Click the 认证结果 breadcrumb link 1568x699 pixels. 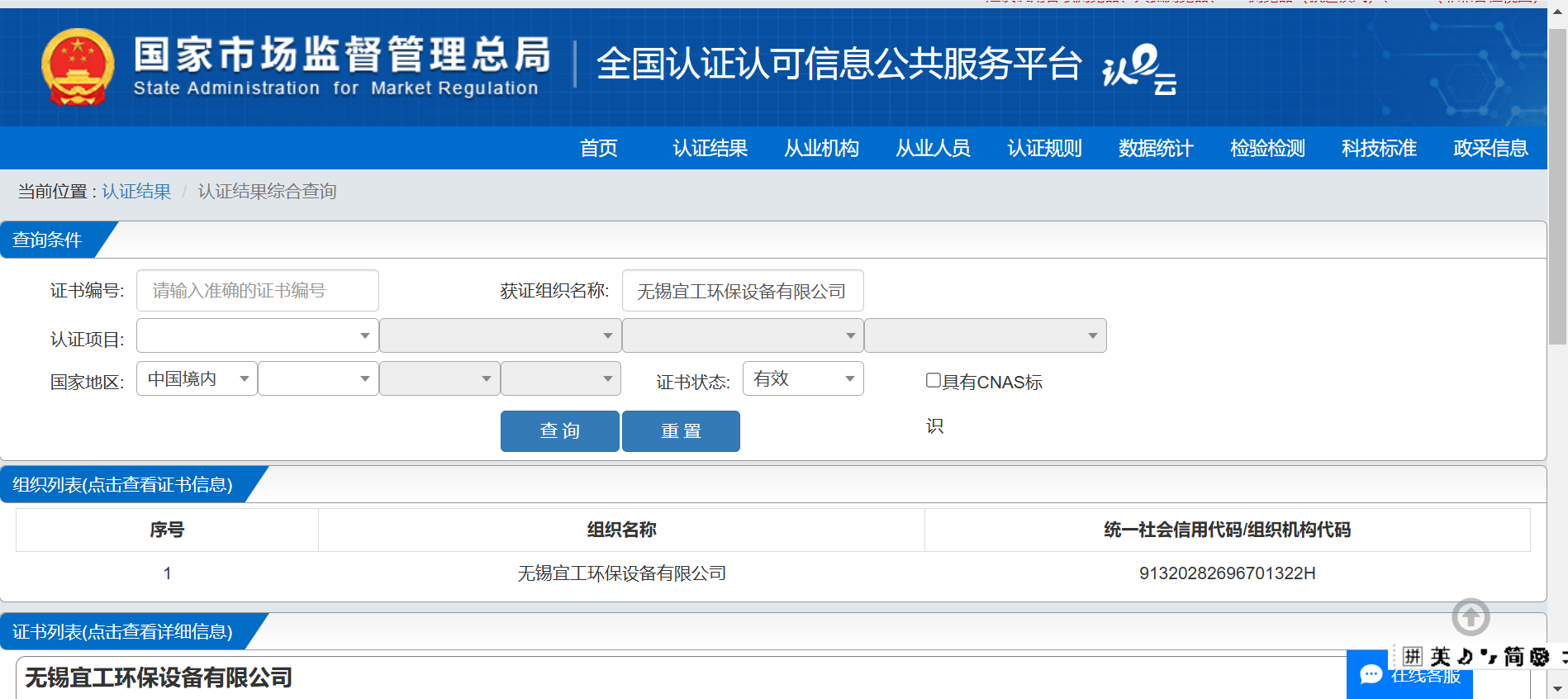[136, 192]
